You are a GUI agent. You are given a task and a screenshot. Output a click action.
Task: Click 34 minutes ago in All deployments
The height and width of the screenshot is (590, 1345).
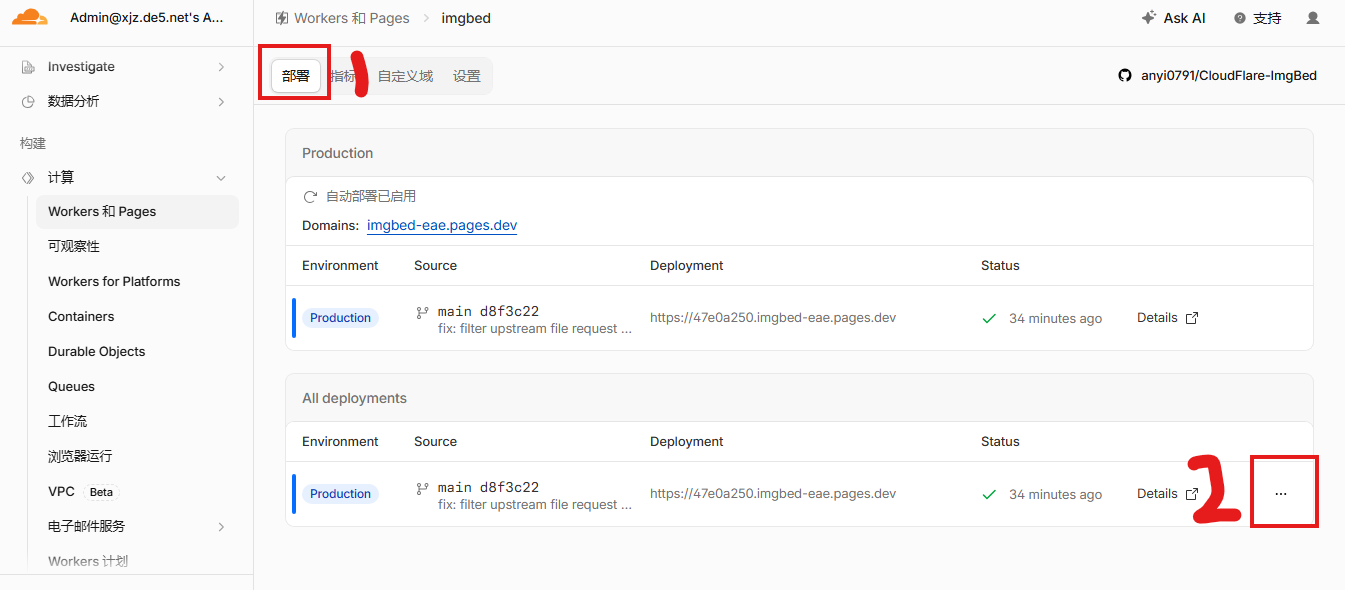coord(1055,495)
